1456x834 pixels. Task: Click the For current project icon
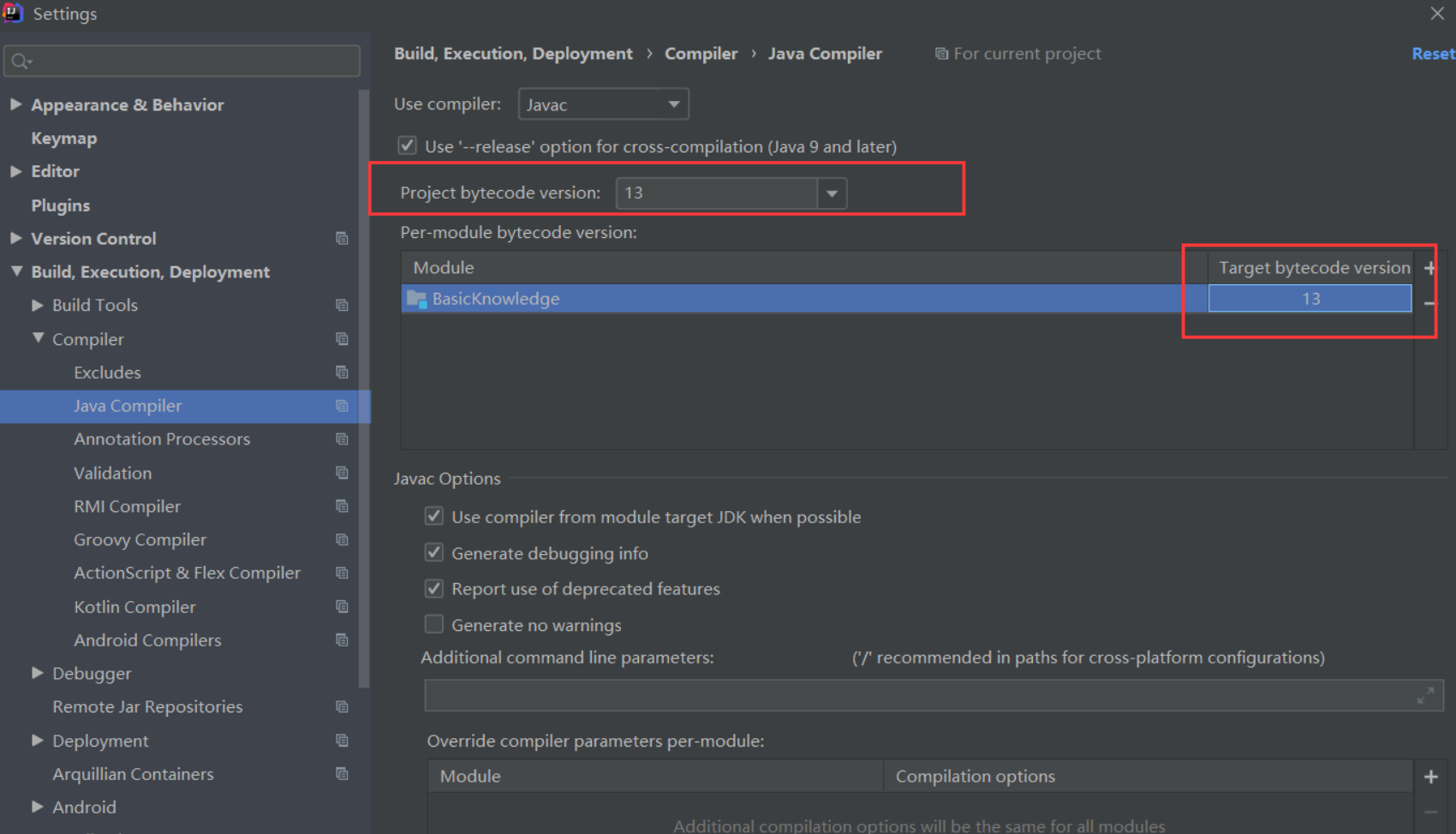click(x=941, y=54)
